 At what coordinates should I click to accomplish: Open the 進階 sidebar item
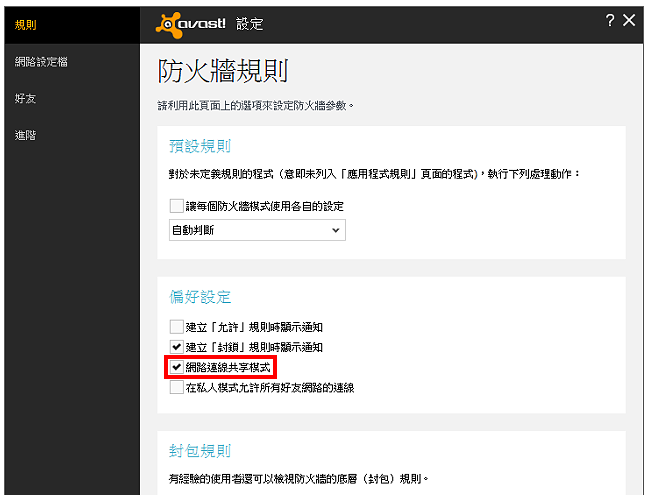click(x=25, y=135)
